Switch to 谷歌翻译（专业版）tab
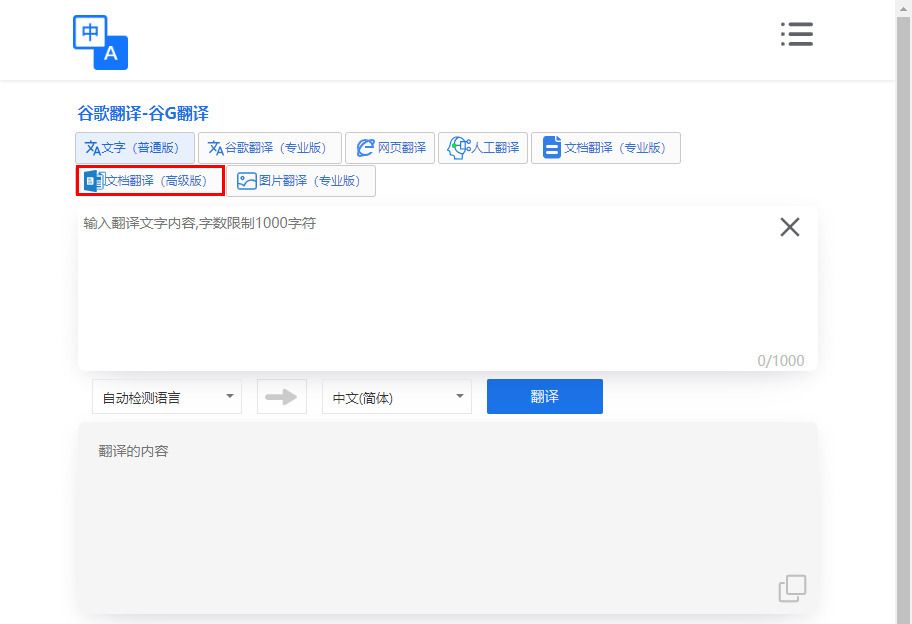The width and height of the screenshot is (912, 624). [269, 148]
